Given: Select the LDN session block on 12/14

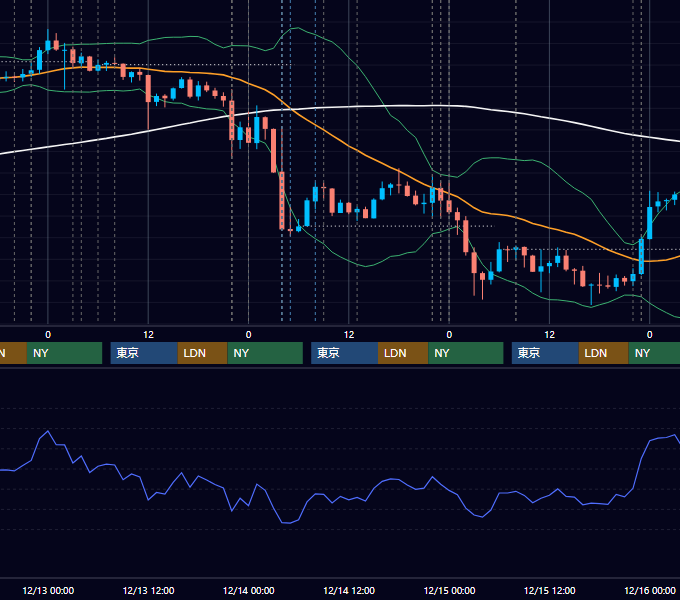Looking at the screenshot, I should click(403, 353).
